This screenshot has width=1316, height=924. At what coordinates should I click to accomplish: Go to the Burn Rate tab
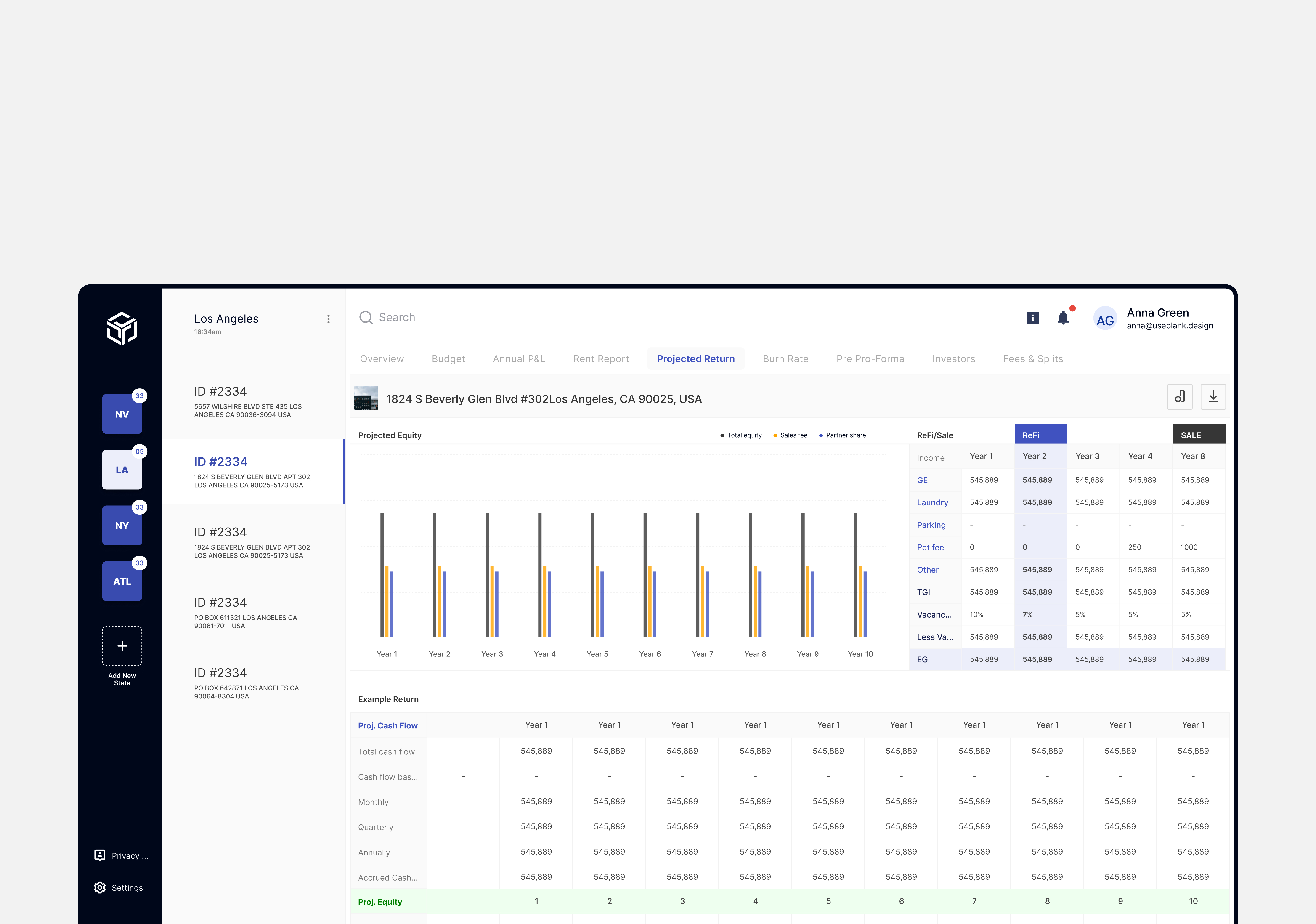[785, 359]
